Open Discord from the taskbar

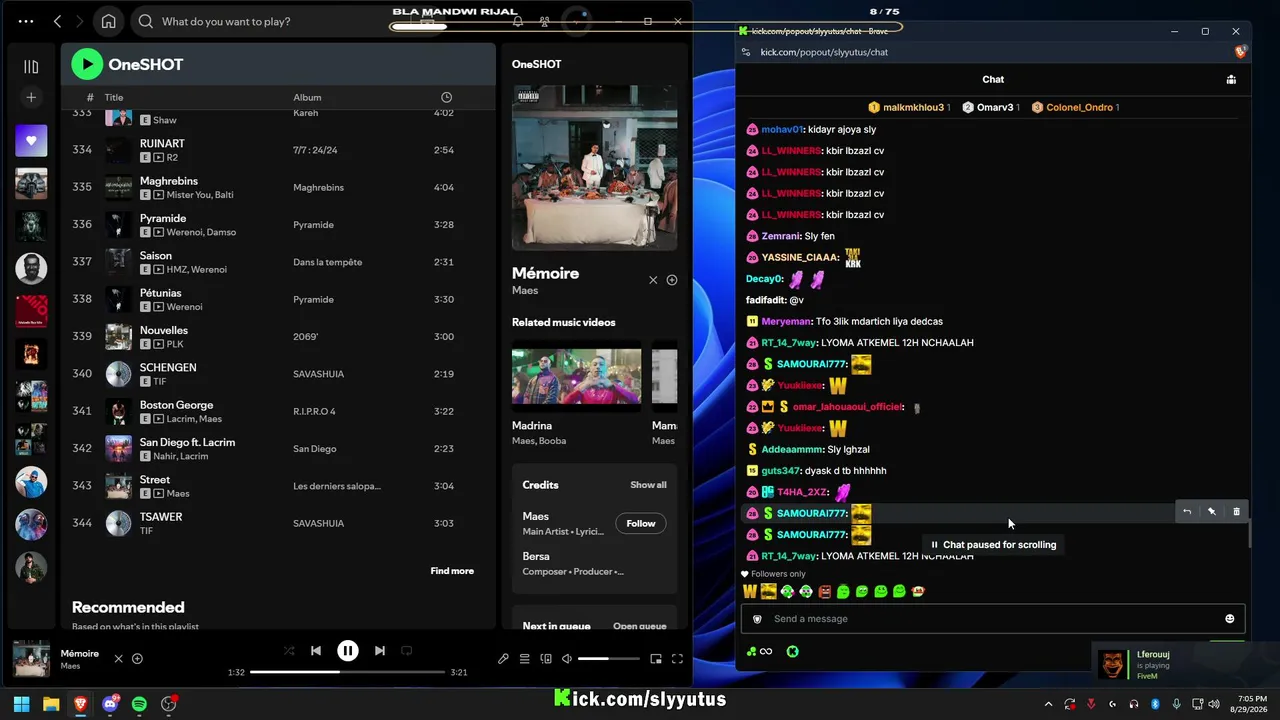110,704
